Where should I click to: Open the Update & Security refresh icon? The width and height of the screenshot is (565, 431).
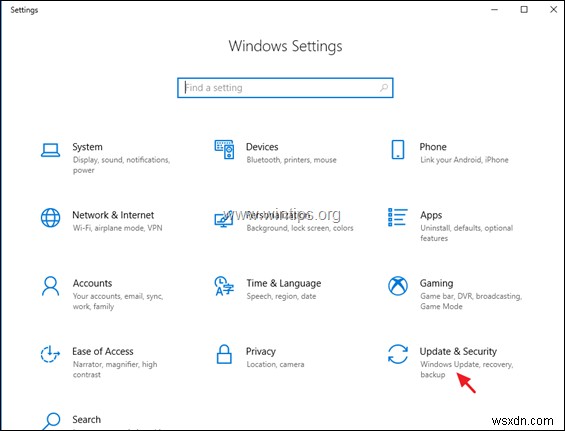click(398, 354)
